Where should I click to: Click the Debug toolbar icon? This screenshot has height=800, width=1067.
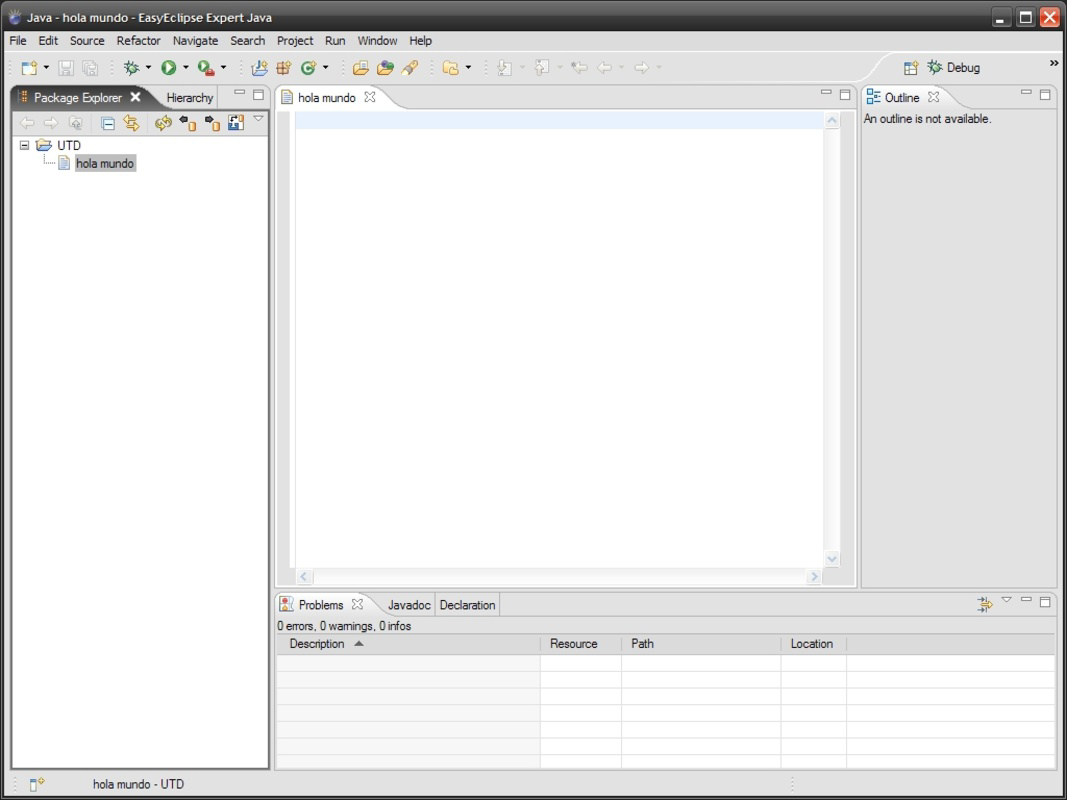tap(133, 67)
